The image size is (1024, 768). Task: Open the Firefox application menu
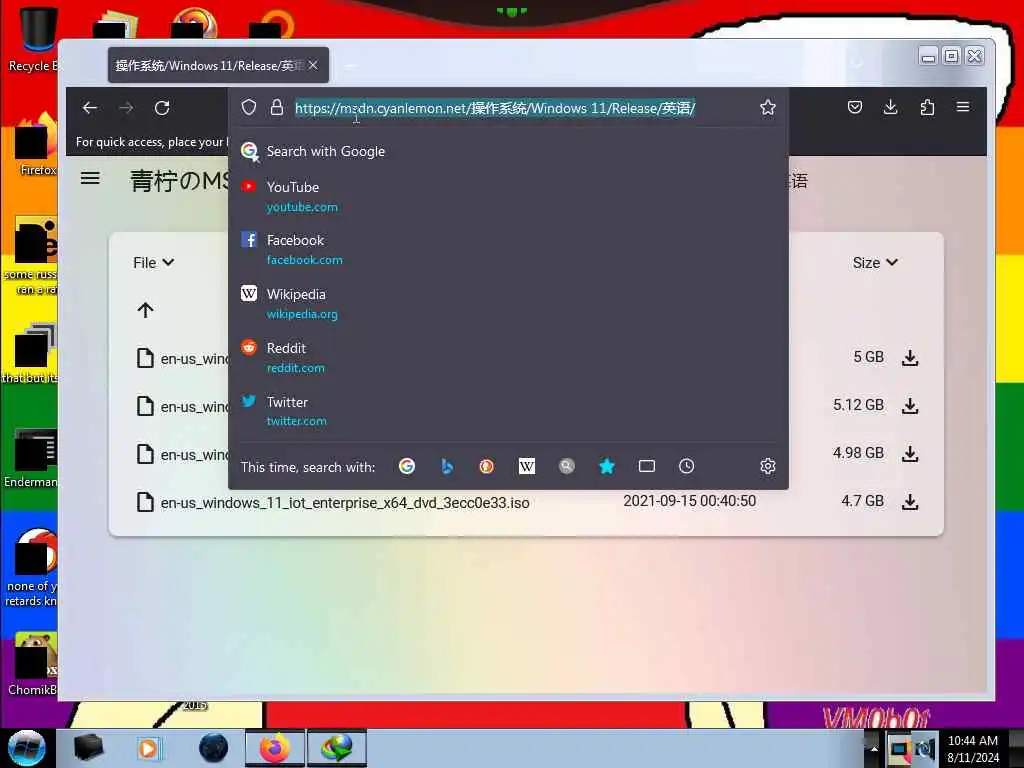[963, 106]
